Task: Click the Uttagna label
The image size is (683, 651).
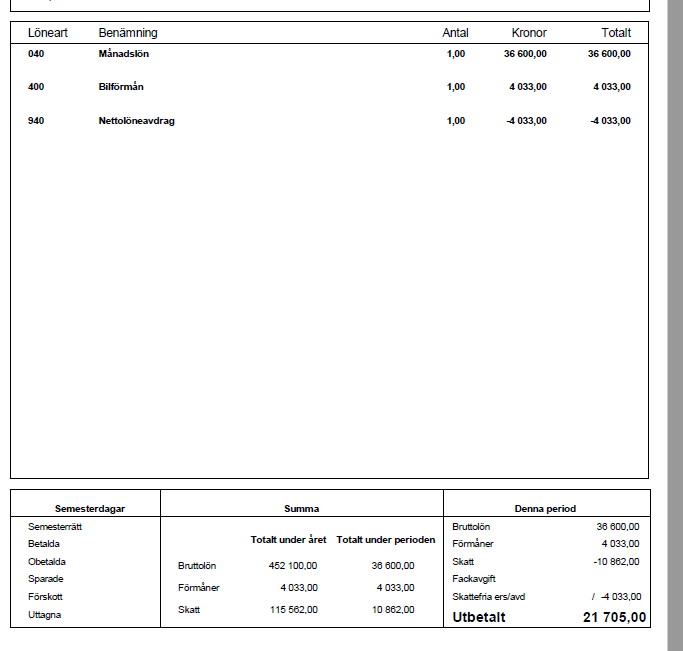Action: tap(44, 615)
